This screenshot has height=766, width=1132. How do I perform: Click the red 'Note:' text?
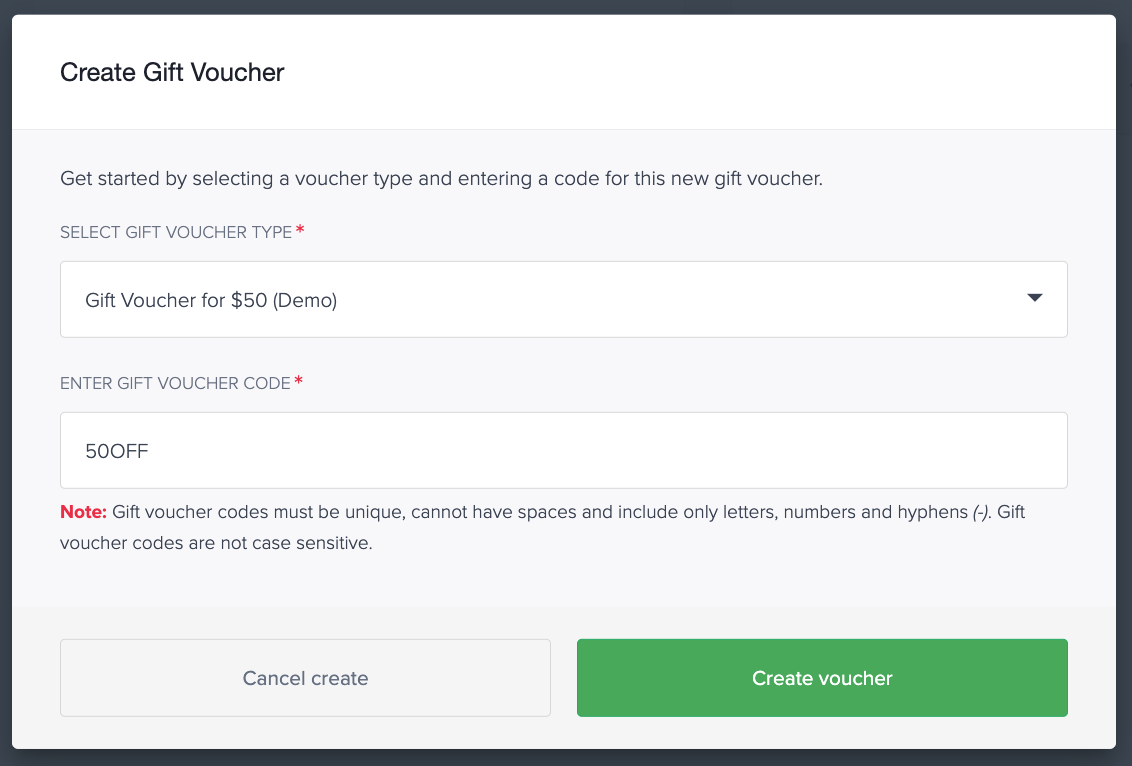pos(83,512)
